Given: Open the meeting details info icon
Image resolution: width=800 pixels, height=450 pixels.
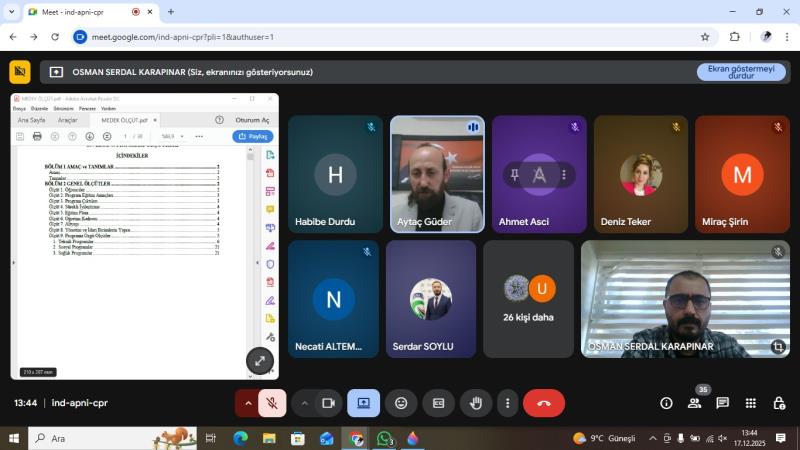Looking at the screenshot, I should (666, 403).
